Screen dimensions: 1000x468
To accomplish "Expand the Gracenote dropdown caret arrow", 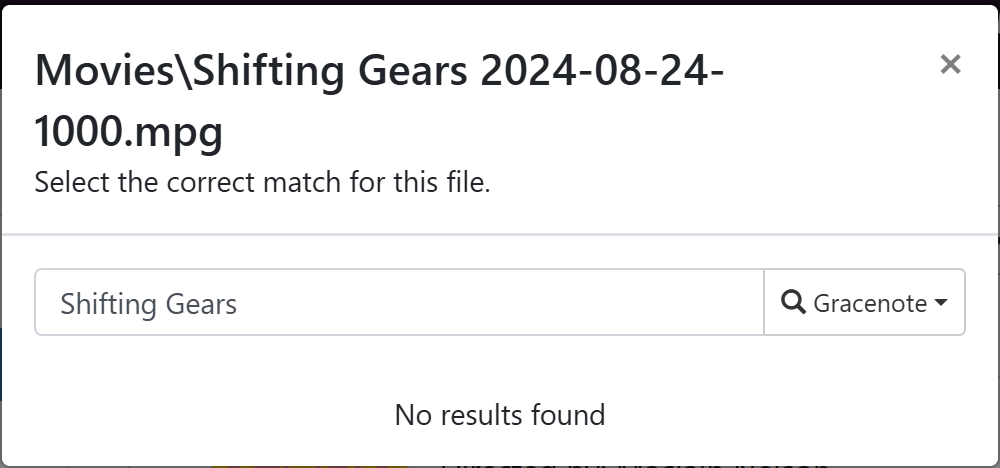I will (941, 303).
